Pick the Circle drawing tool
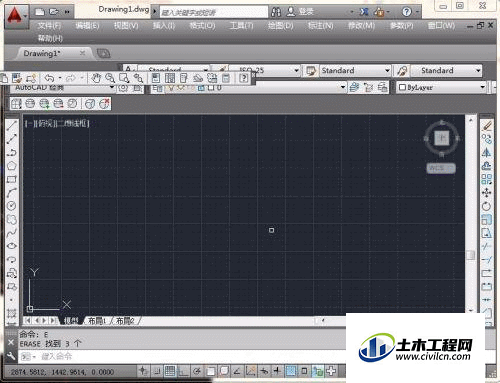The image size is (500, 383). click(12, 206)
